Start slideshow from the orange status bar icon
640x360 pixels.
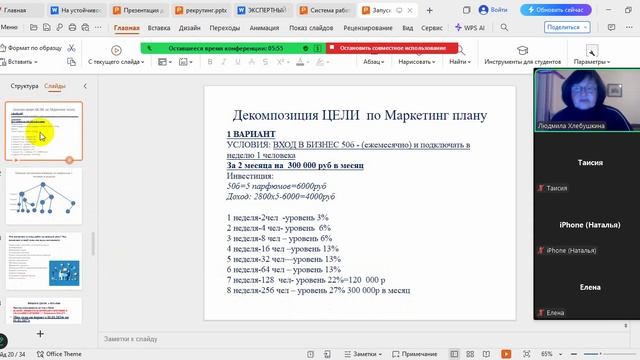[x=506, y=354]
